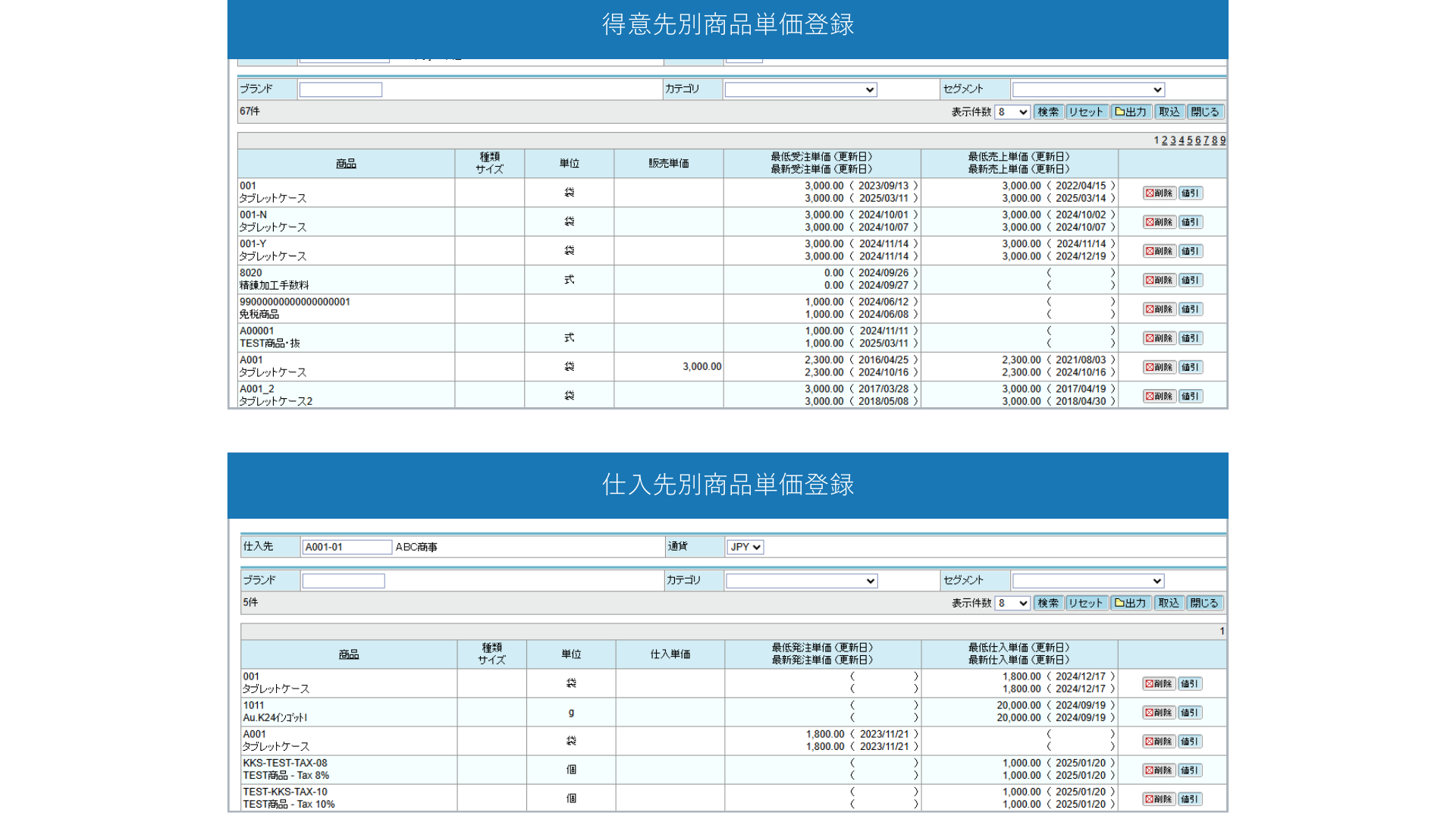The image size is (1456, 819).
Task: Delete the 1011 Au.K24 ingot supplier row
Action: pos(1159,712)
